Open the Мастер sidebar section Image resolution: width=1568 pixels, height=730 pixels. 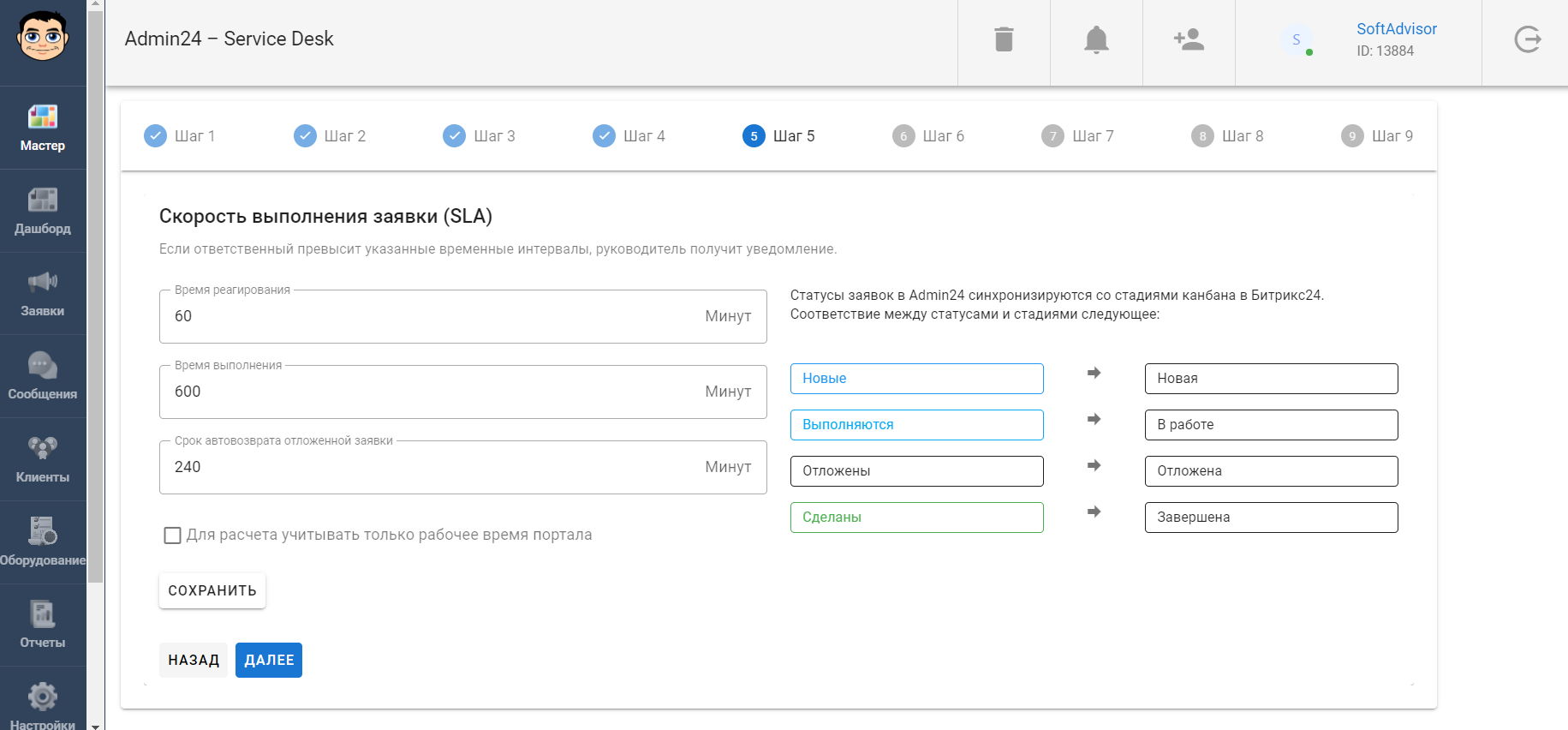point(43,128)
